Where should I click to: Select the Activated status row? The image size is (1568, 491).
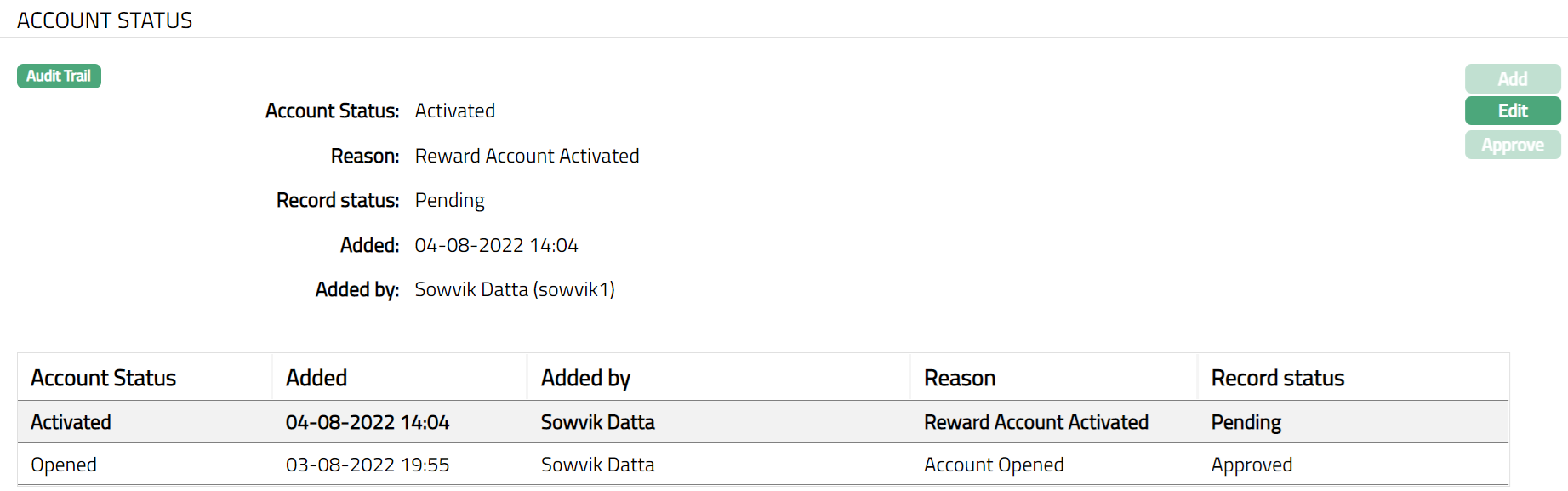[71, 422]
